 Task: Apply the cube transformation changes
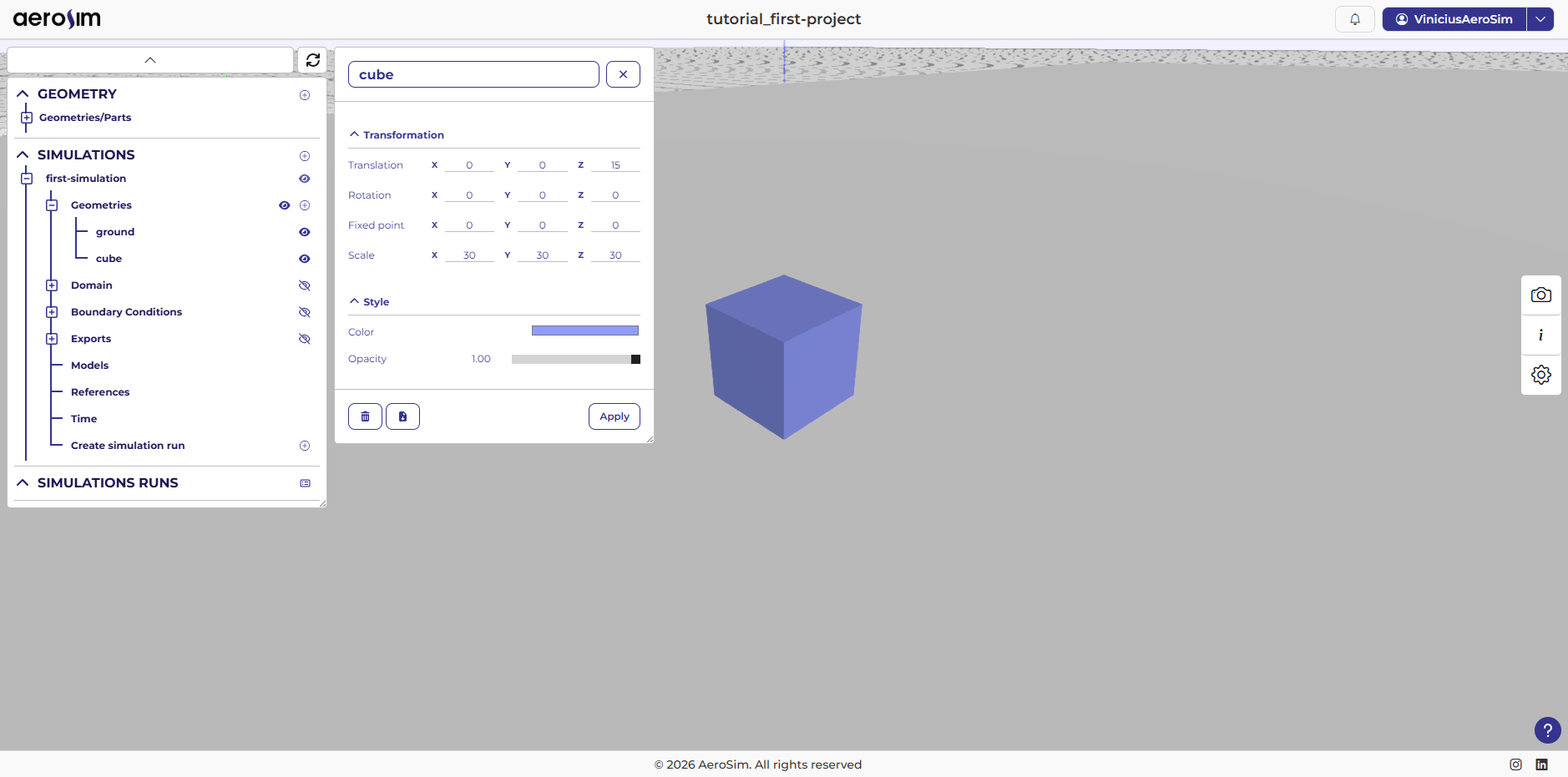(x=614, y=416)
